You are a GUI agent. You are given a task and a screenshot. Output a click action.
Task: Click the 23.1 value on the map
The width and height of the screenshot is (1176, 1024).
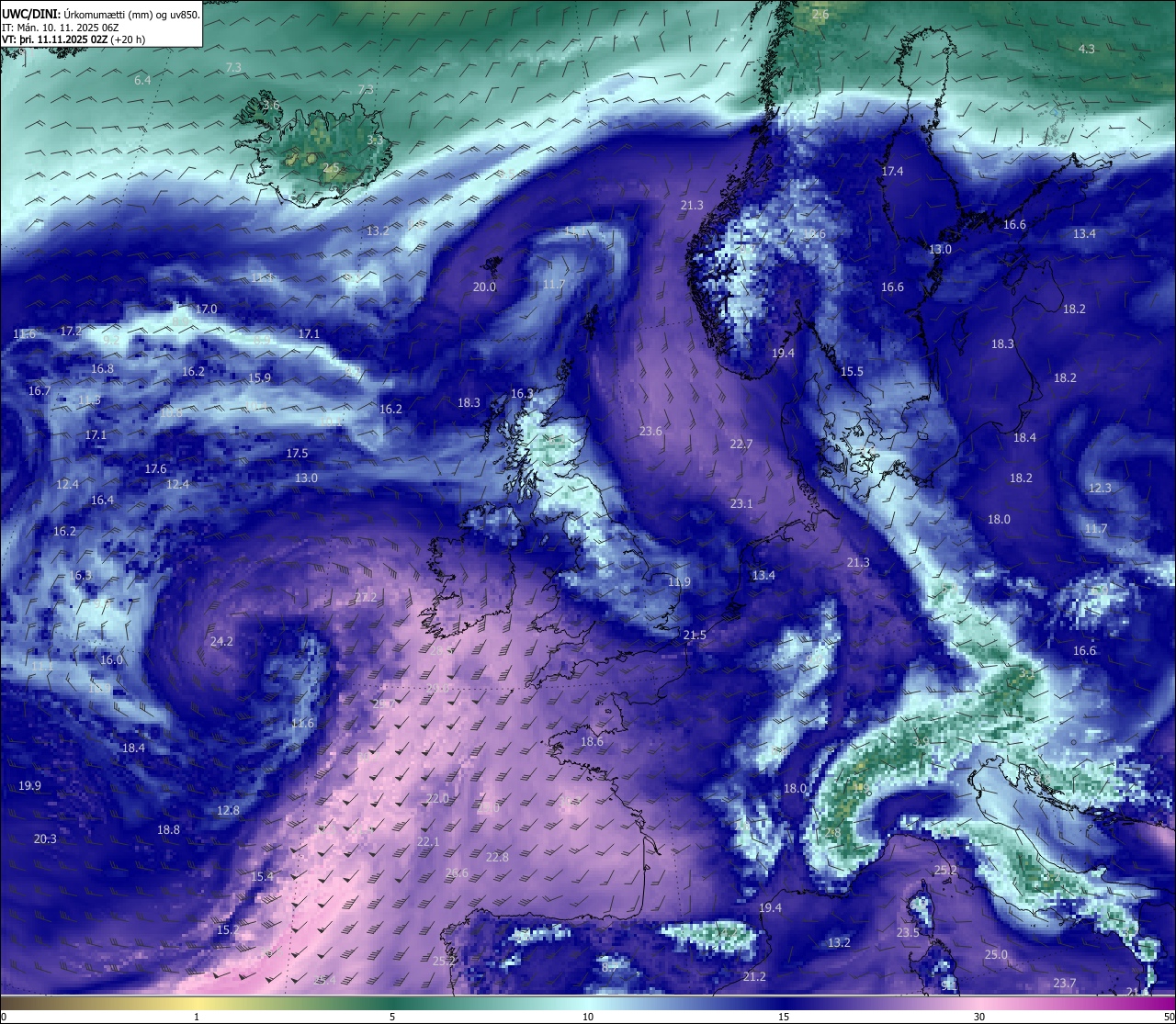pos(741,504)
